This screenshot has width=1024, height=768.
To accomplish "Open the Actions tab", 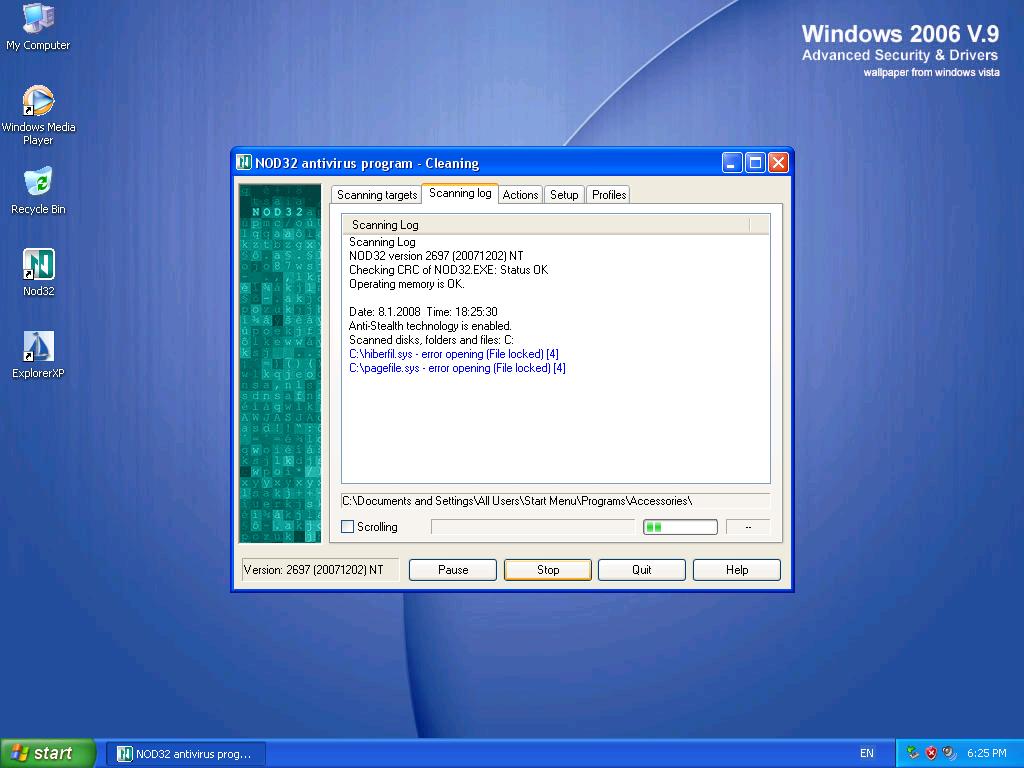I will (x=520, y=195).
